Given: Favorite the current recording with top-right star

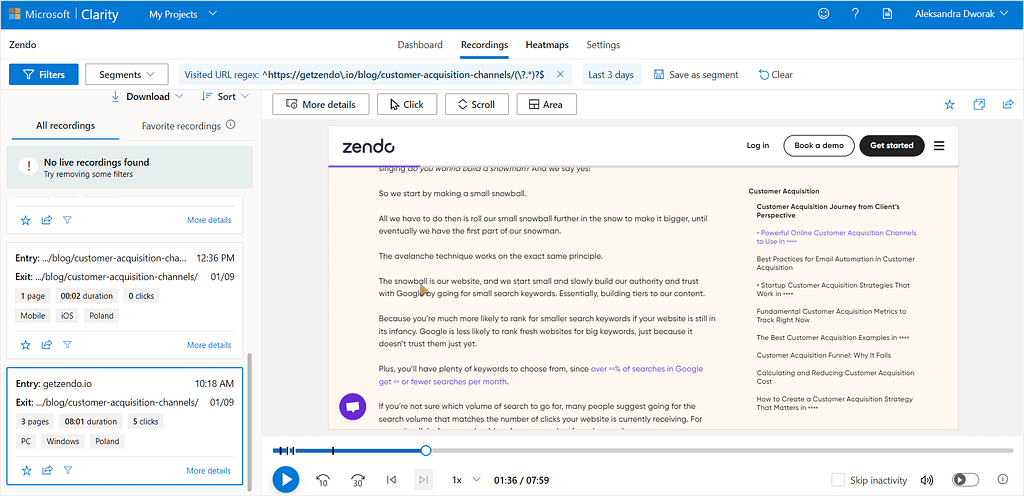Looking at the screenshot, I should pyautogui.click(x=950, y=104).
